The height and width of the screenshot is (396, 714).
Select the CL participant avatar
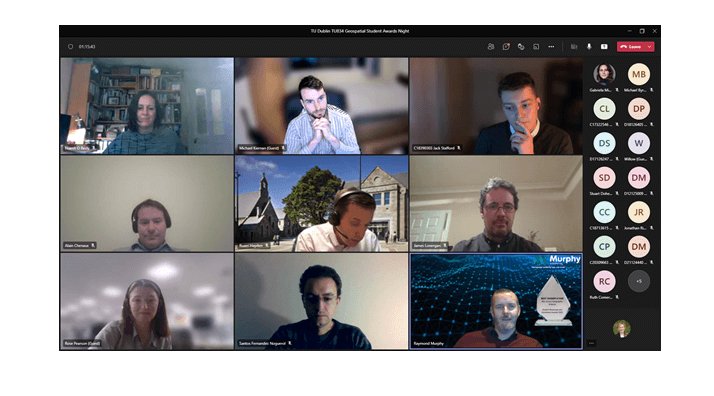604,109
